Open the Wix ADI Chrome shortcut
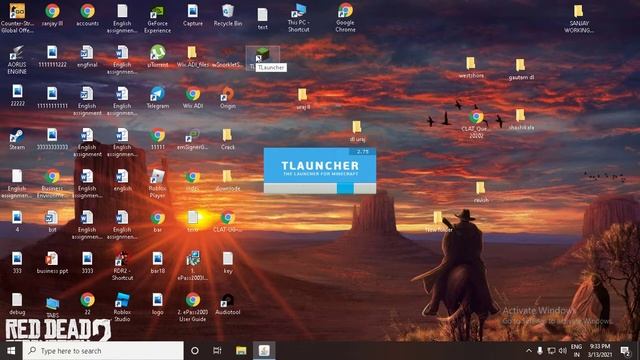 (193, 98)
